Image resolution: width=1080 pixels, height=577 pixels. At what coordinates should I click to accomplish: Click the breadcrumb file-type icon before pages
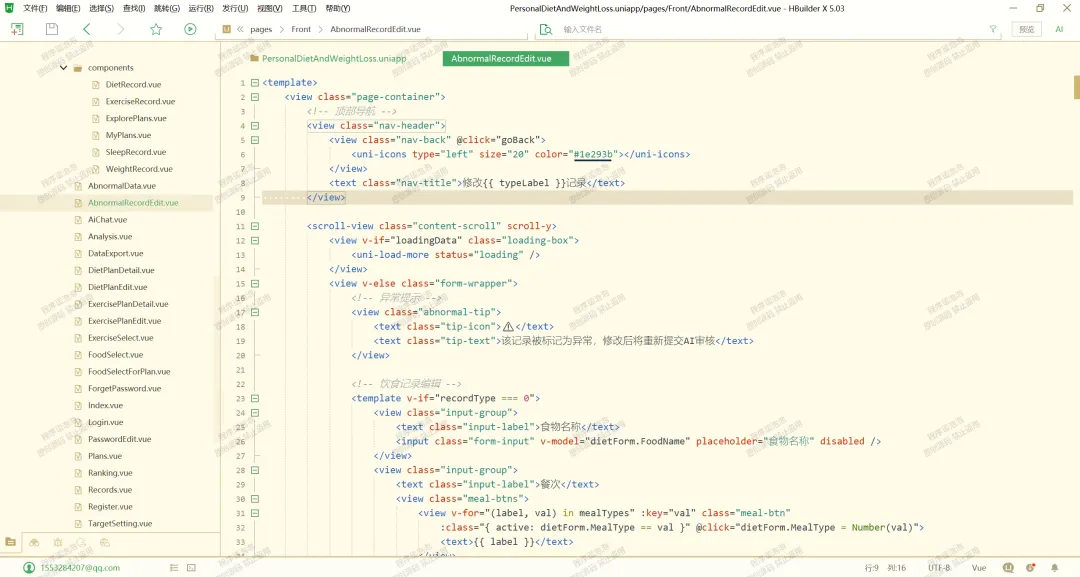click(x=227, y=29)
